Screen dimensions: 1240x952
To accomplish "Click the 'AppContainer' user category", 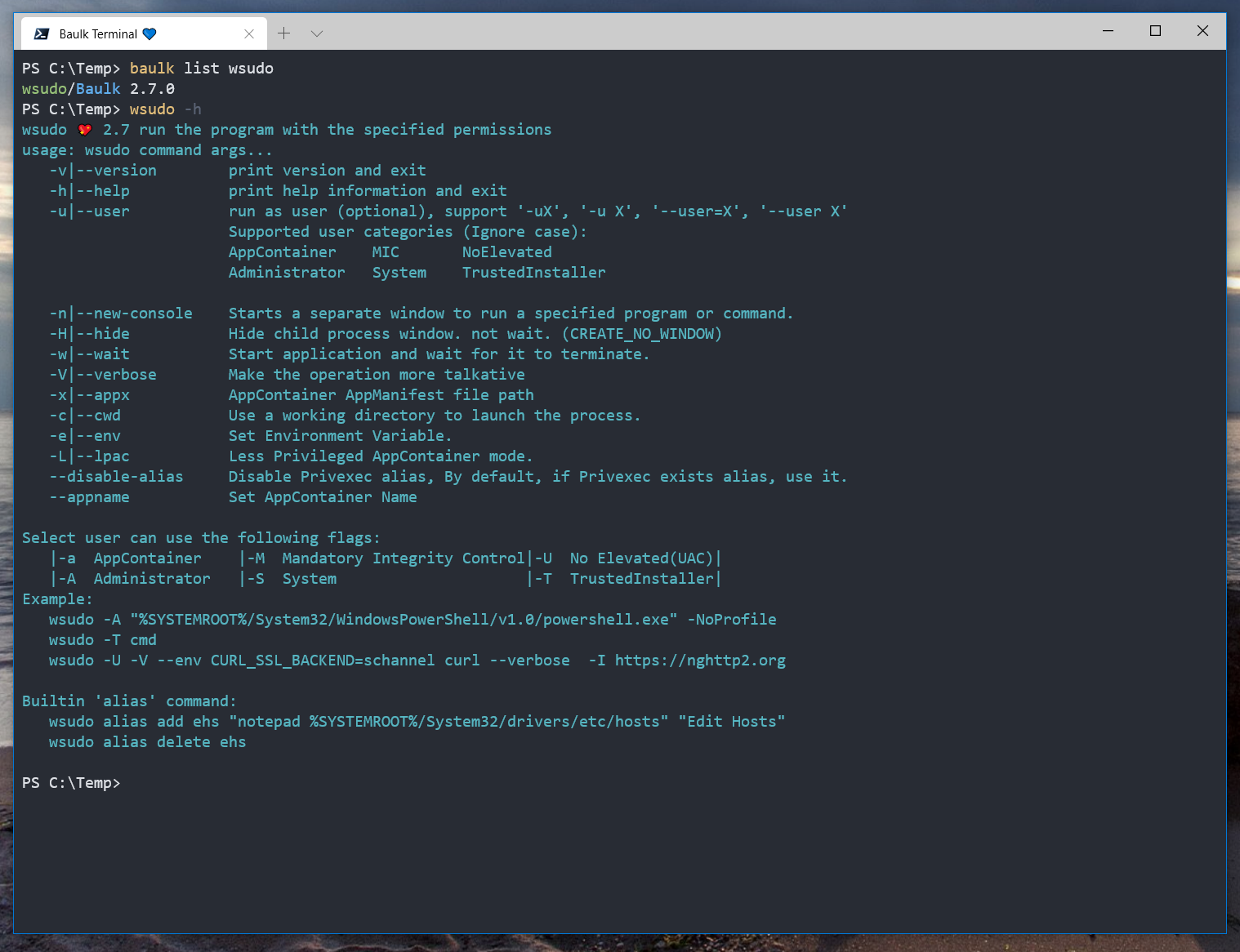I will 283,252.
